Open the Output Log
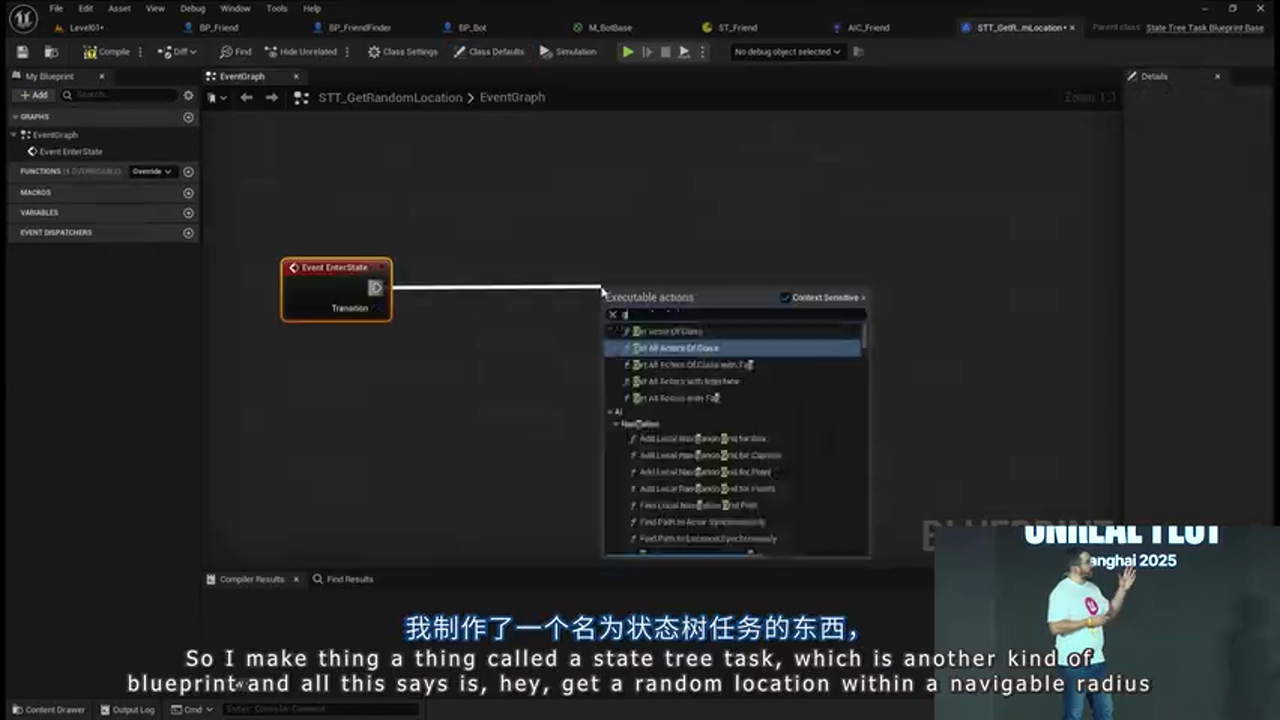The height and width of the screenshot is (720, 1280). click(x=127, y=709)
